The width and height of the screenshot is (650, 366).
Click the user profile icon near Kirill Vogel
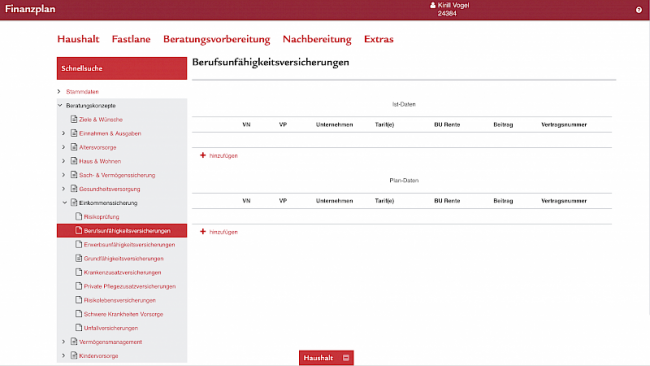pyautogui.click(x=433, y=5)
